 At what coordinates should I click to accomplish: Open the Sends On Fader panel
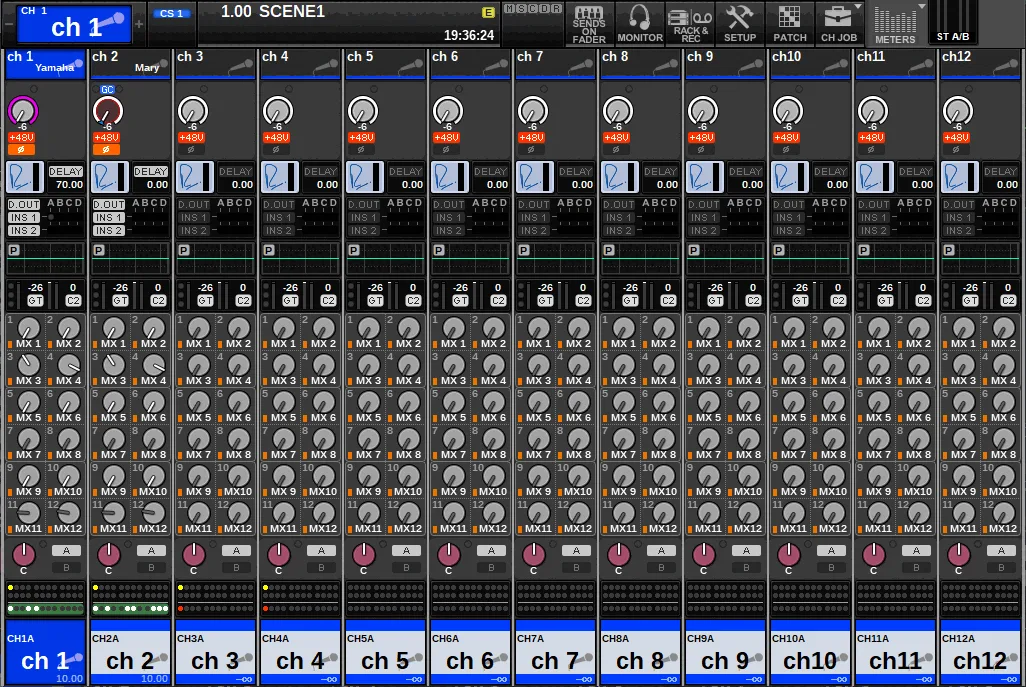tap(588, 24)
